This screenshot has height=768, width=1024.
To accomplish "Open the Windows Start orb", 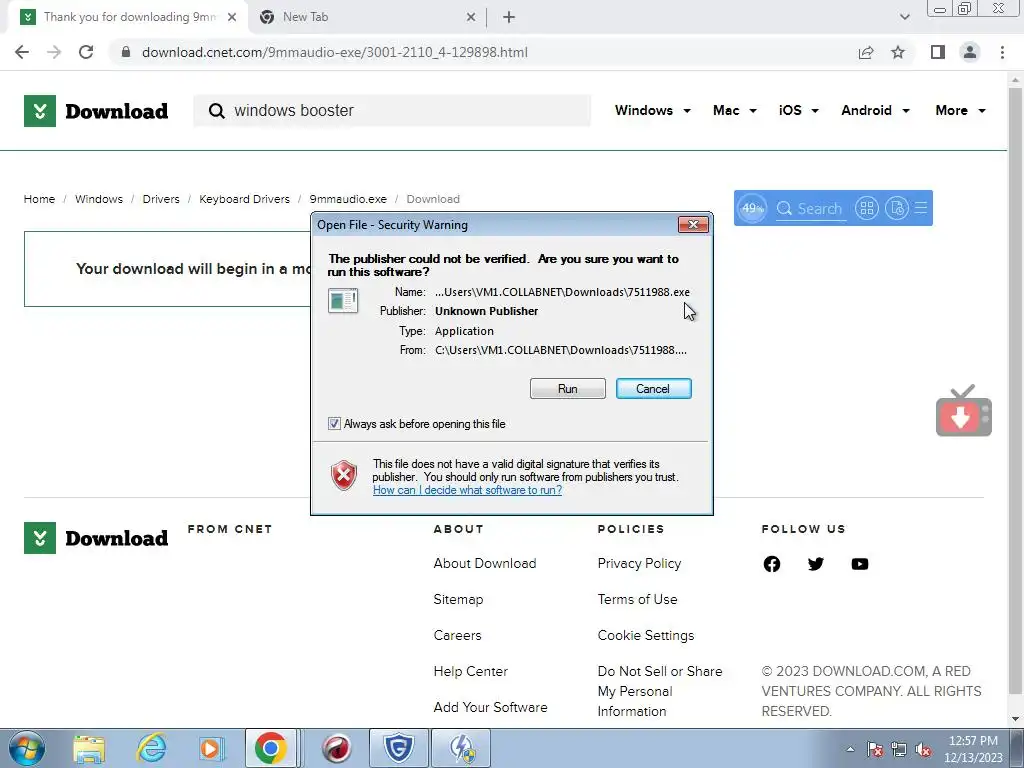I will coord(27,748).
